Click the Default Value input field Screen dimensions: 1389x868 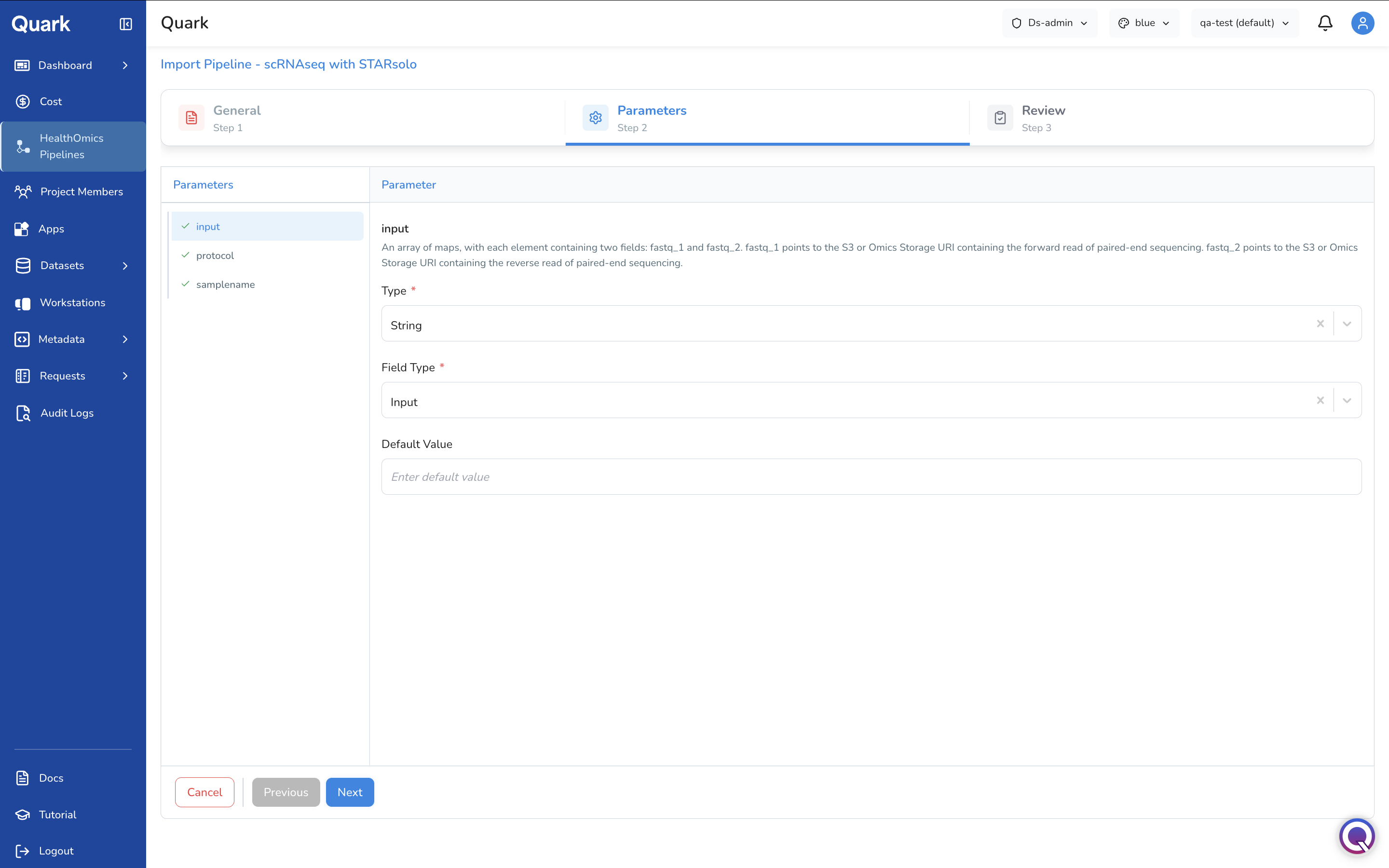[872, 476]
